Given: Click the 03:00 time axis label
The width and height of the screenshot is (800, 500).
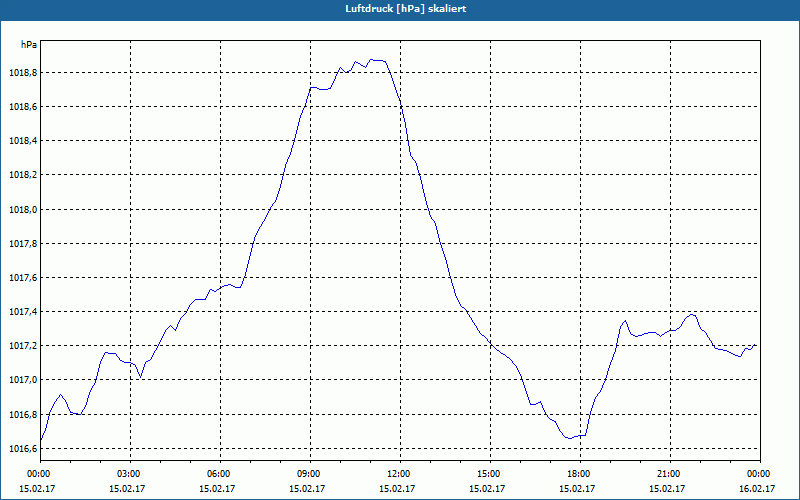Looking at the screenshot, I should [131, 474].
